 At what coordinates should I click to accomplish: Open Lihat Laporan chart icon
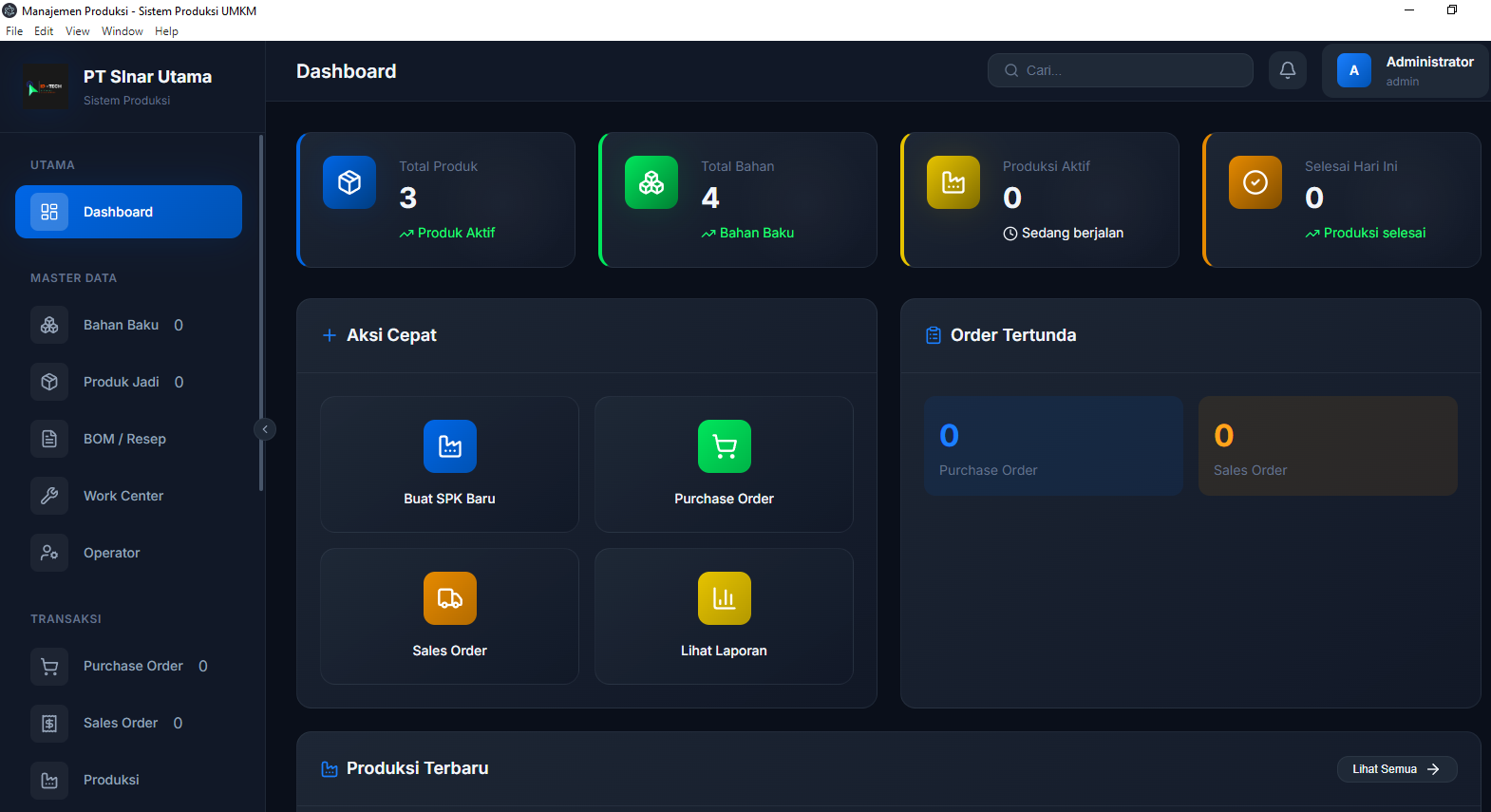(x=724, y=598)
